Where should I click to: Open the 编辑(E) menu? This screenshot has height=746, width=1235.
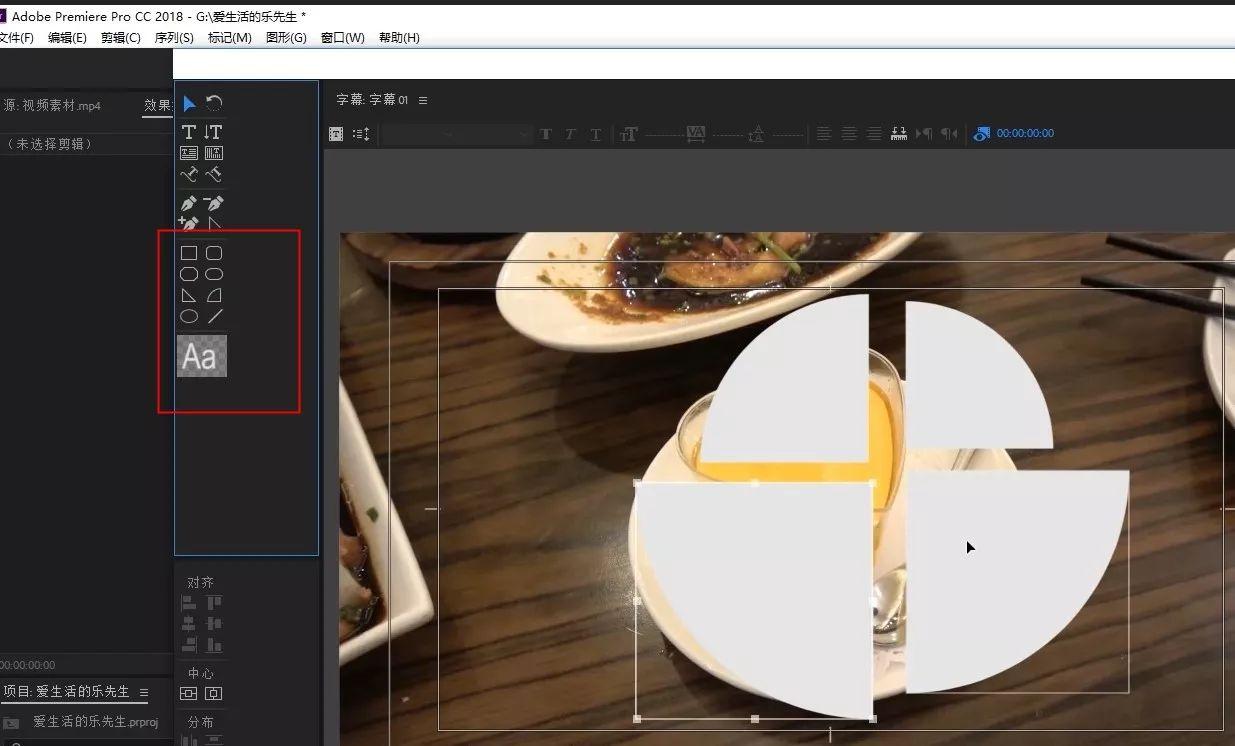click(x=67, y=38)
